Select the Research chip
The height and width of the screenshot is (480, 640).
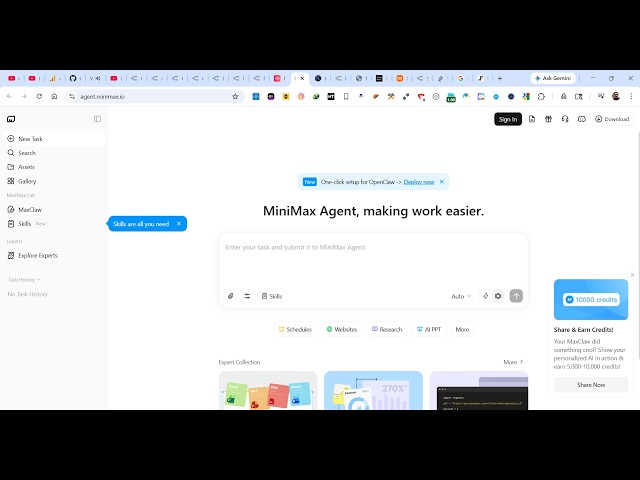(x=387, y=329)
